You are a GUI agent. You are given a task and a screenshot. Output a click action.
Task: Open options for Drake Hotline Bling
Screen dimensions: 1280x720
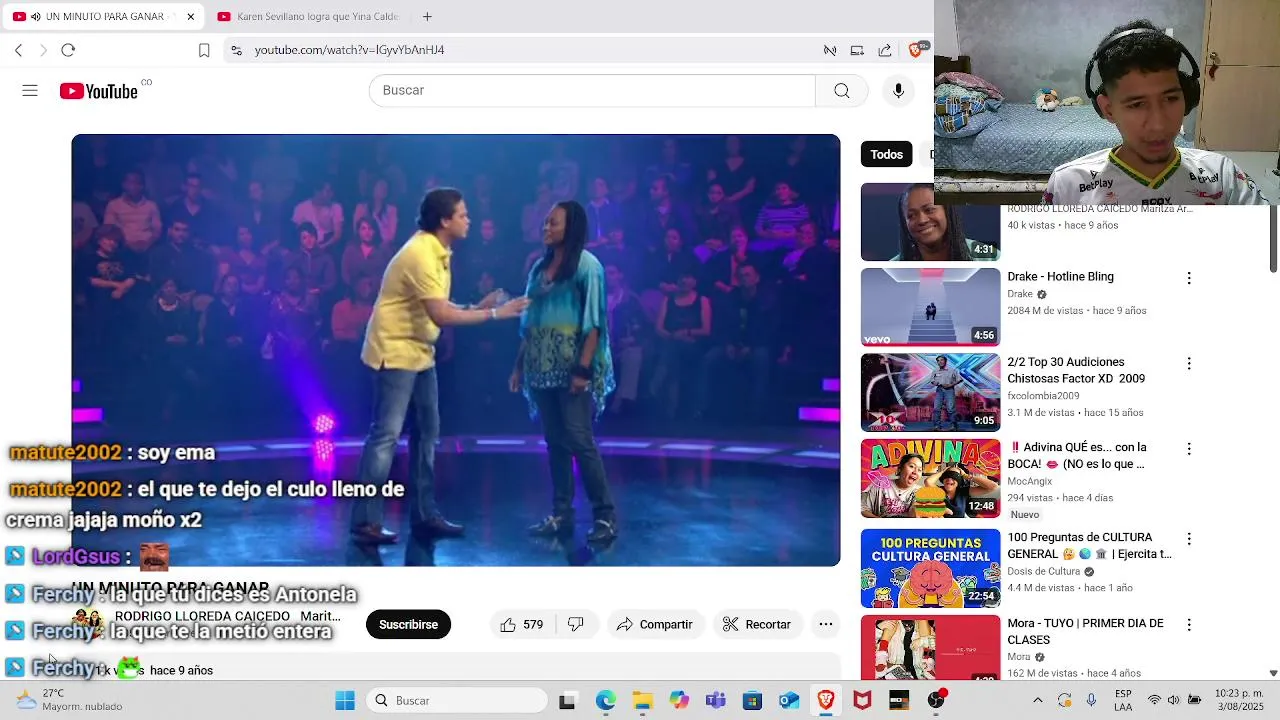tap(1189, 278)
